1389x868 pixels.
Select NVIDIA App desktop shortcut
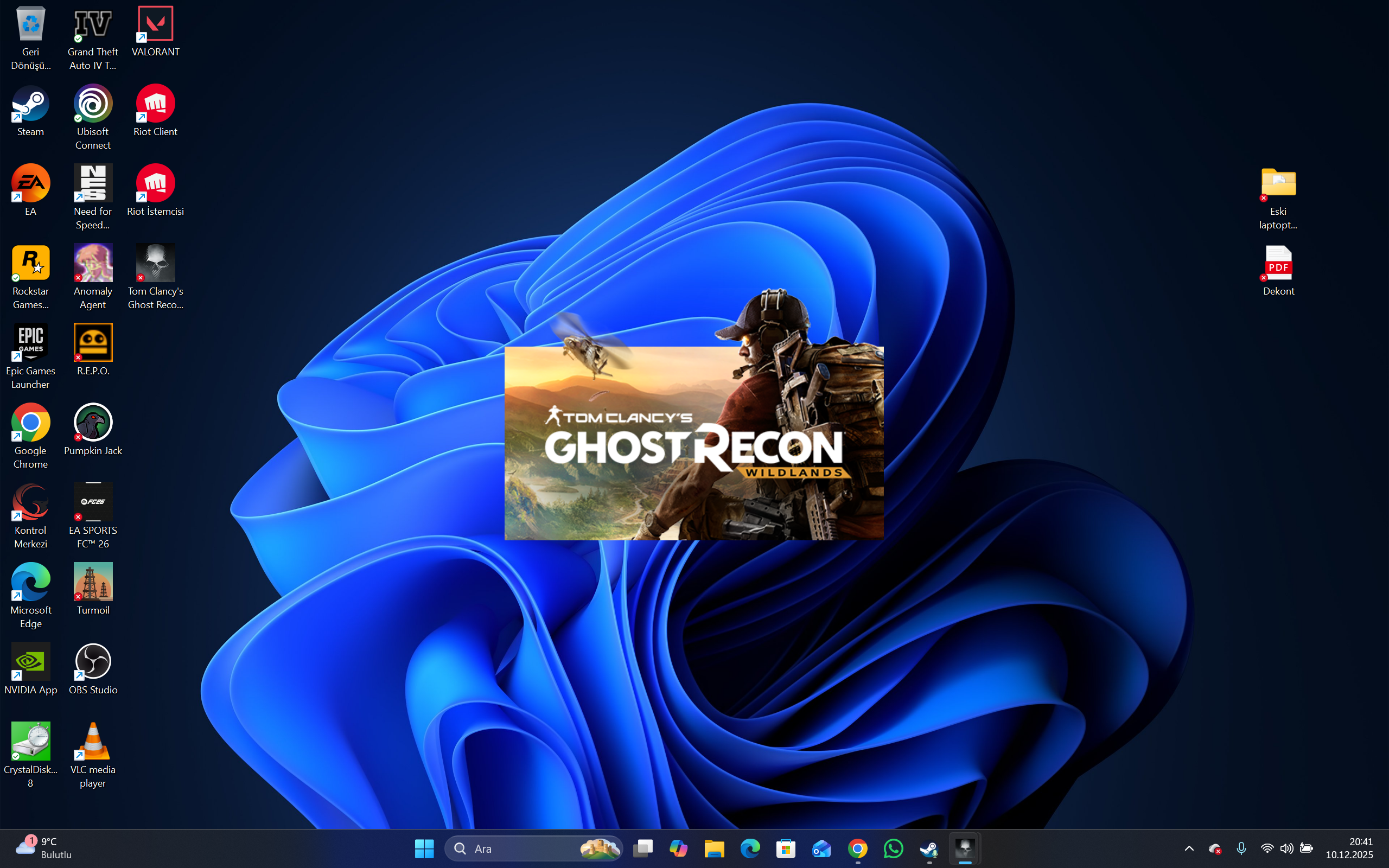pos(30,669)
